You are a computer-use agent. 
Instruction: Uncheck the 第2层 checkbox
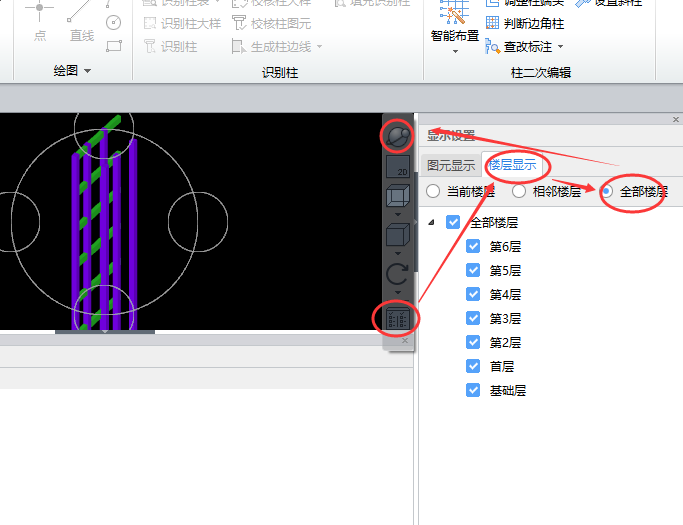point(473,342)
